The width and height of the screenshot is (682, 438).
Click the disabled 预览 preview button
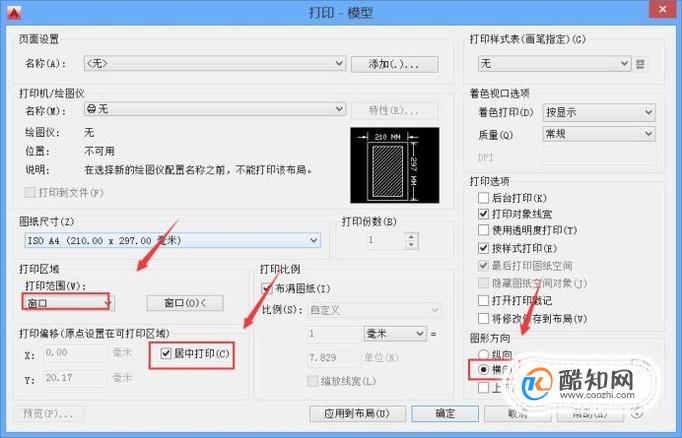pos(48,413)
